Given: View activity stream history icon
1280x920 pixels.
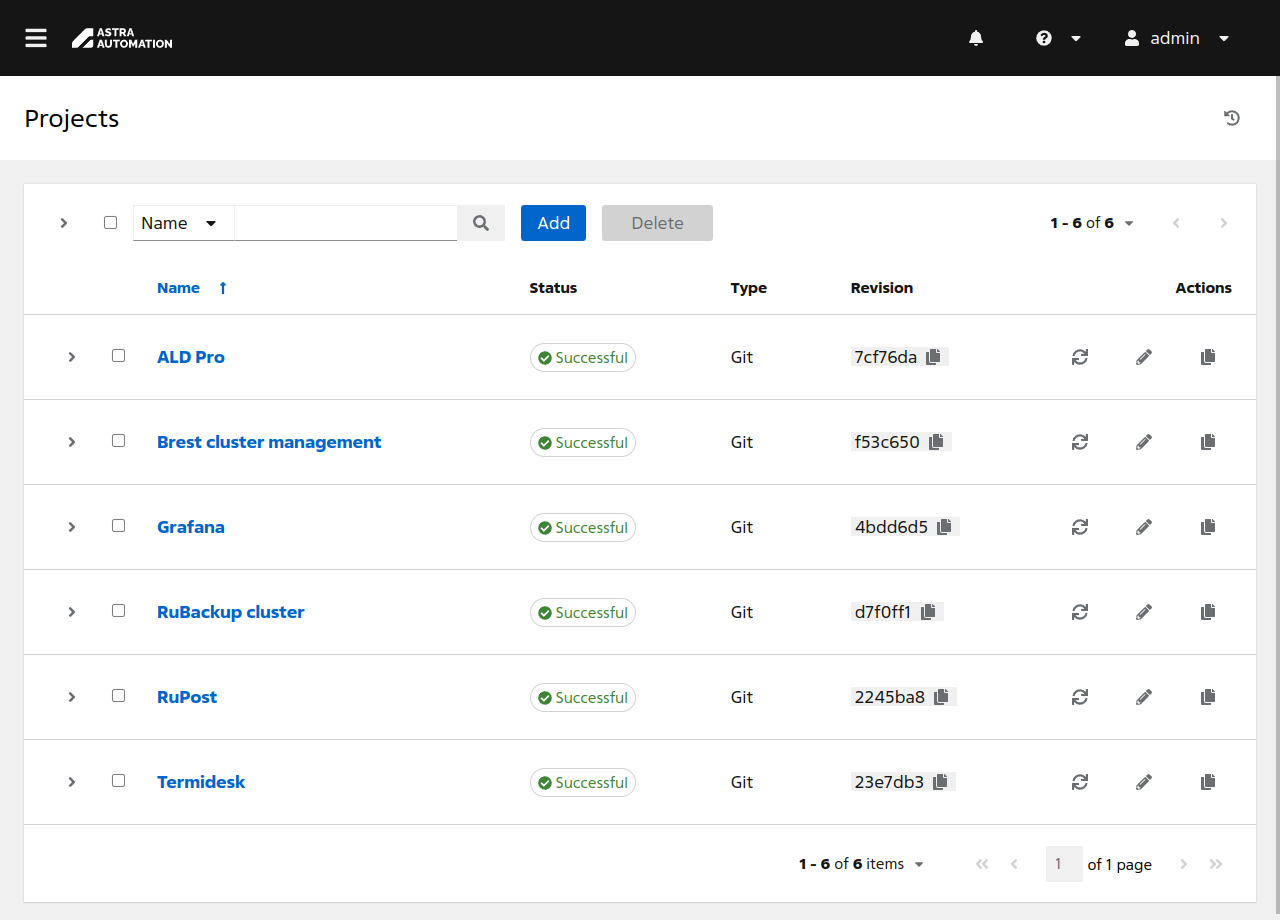Looking at the screenshot, I should pyautogui.click(x=1232, y=118).
